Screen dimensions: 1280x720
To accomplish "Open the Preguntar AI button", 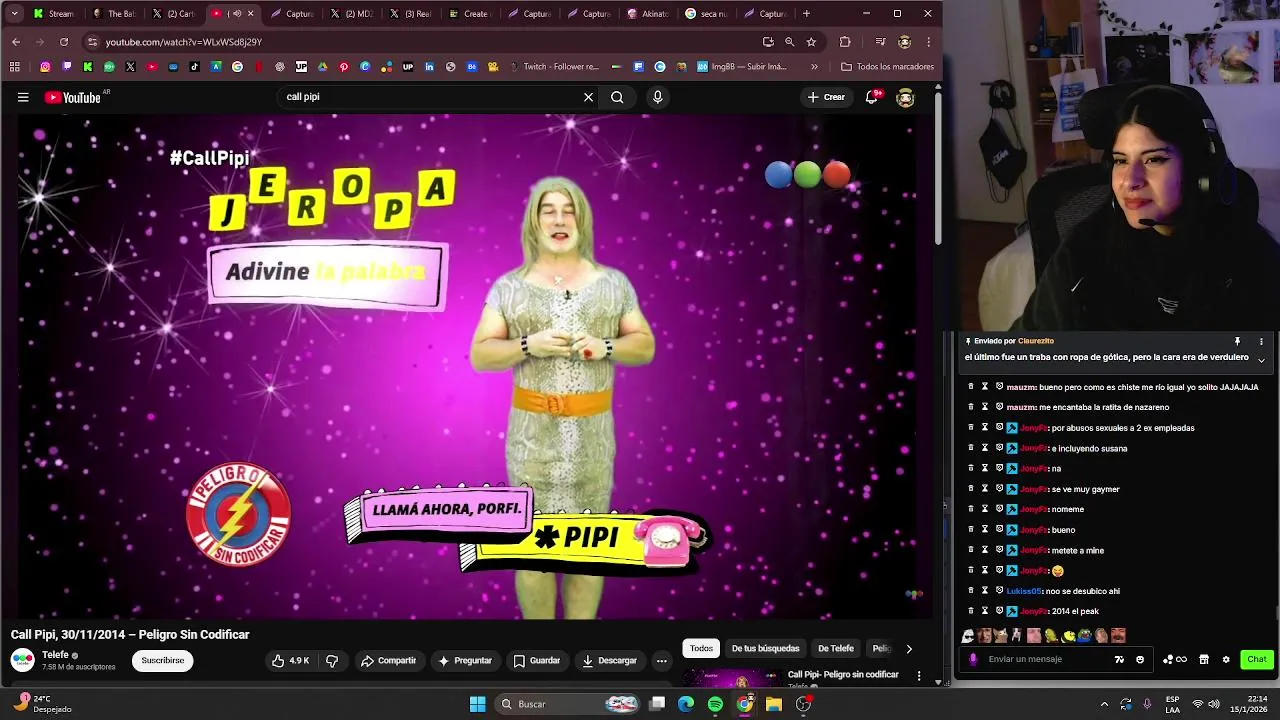I will [465, 661].
